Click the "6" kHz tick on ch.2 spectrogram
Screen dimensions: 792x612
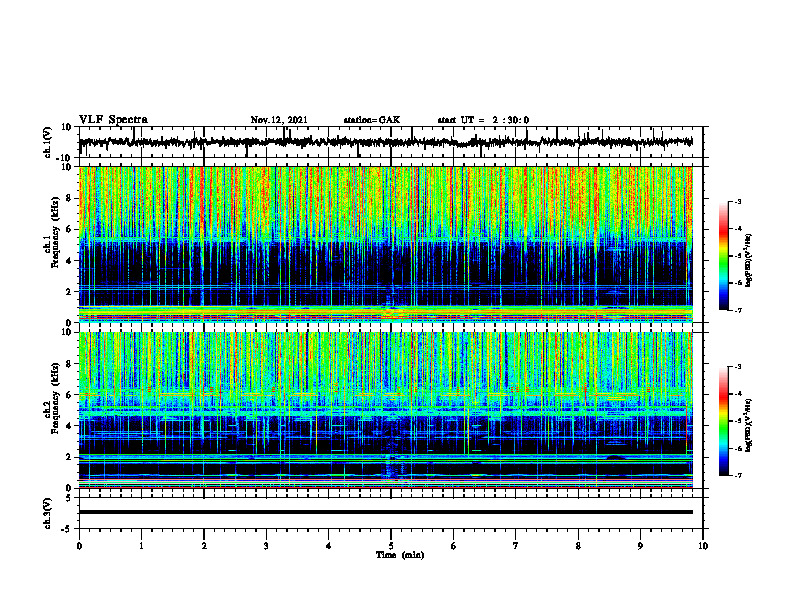tap(70, 395)
